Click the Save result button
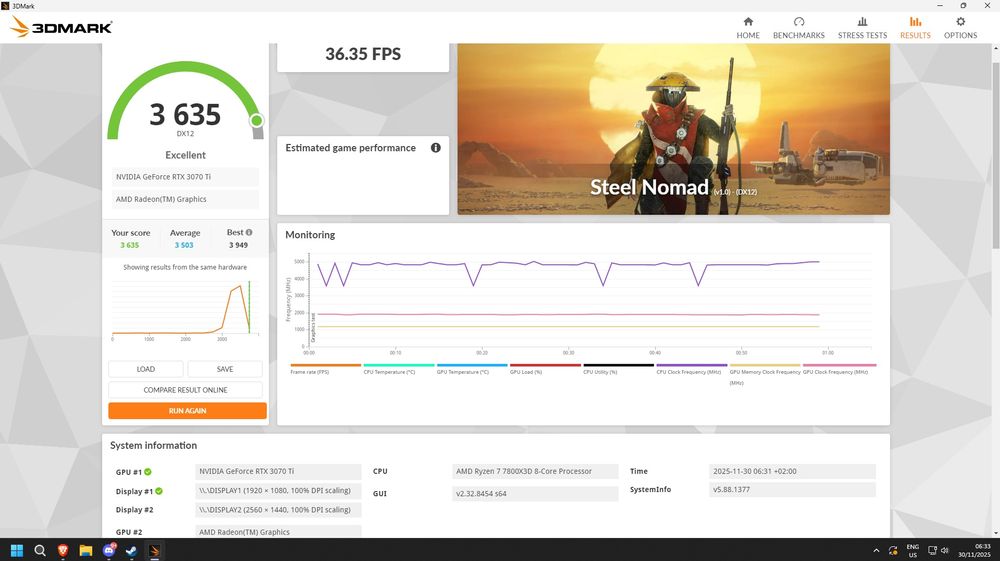The width and height of the screenshot is (1000, 561). [224, 369]
